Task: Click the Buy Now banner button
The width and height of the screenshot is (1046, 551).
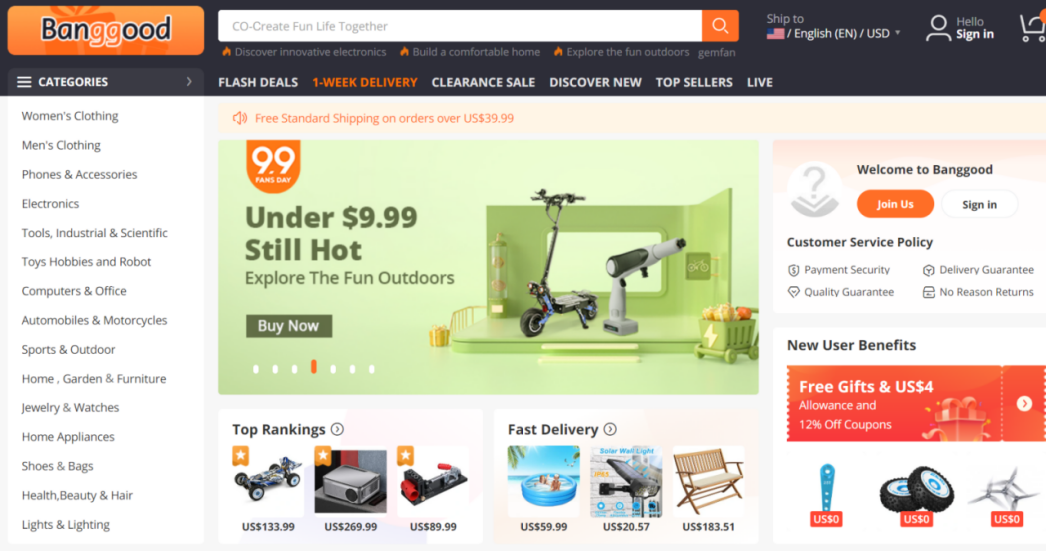Action: (x=289, y=326)
